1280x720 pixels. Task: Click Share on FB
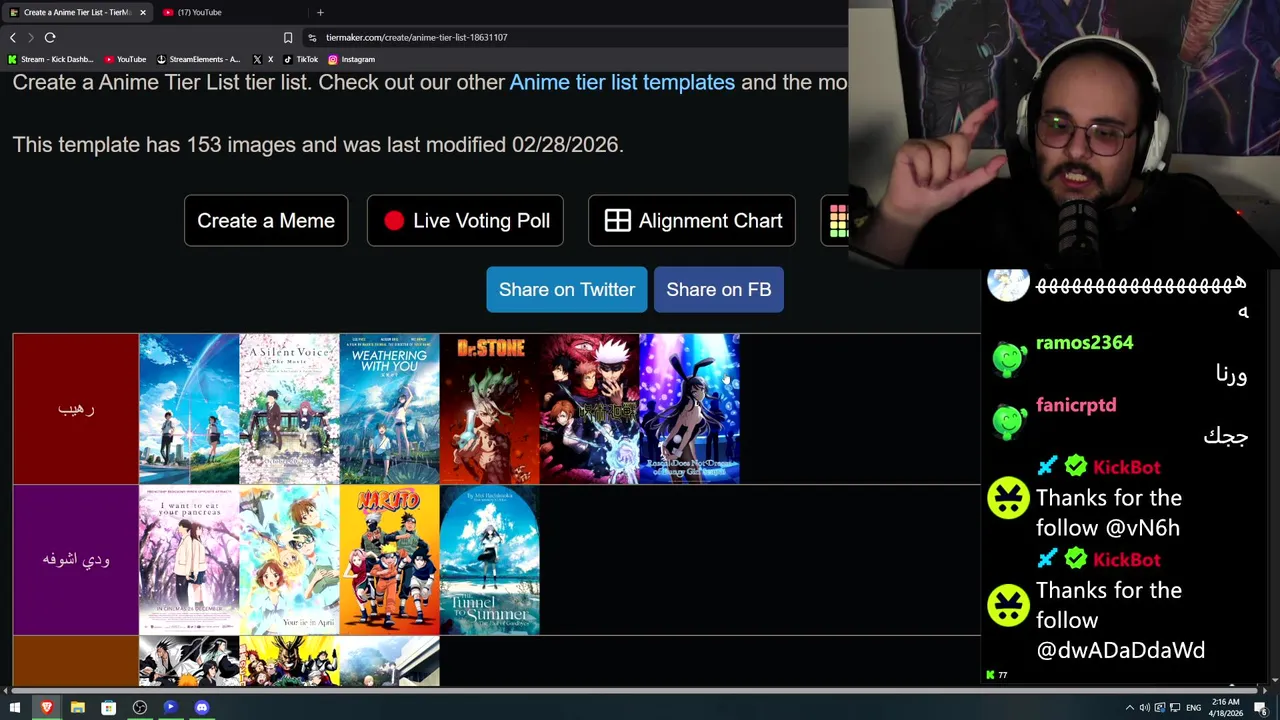pyautogui.click(x=719, y=289)
